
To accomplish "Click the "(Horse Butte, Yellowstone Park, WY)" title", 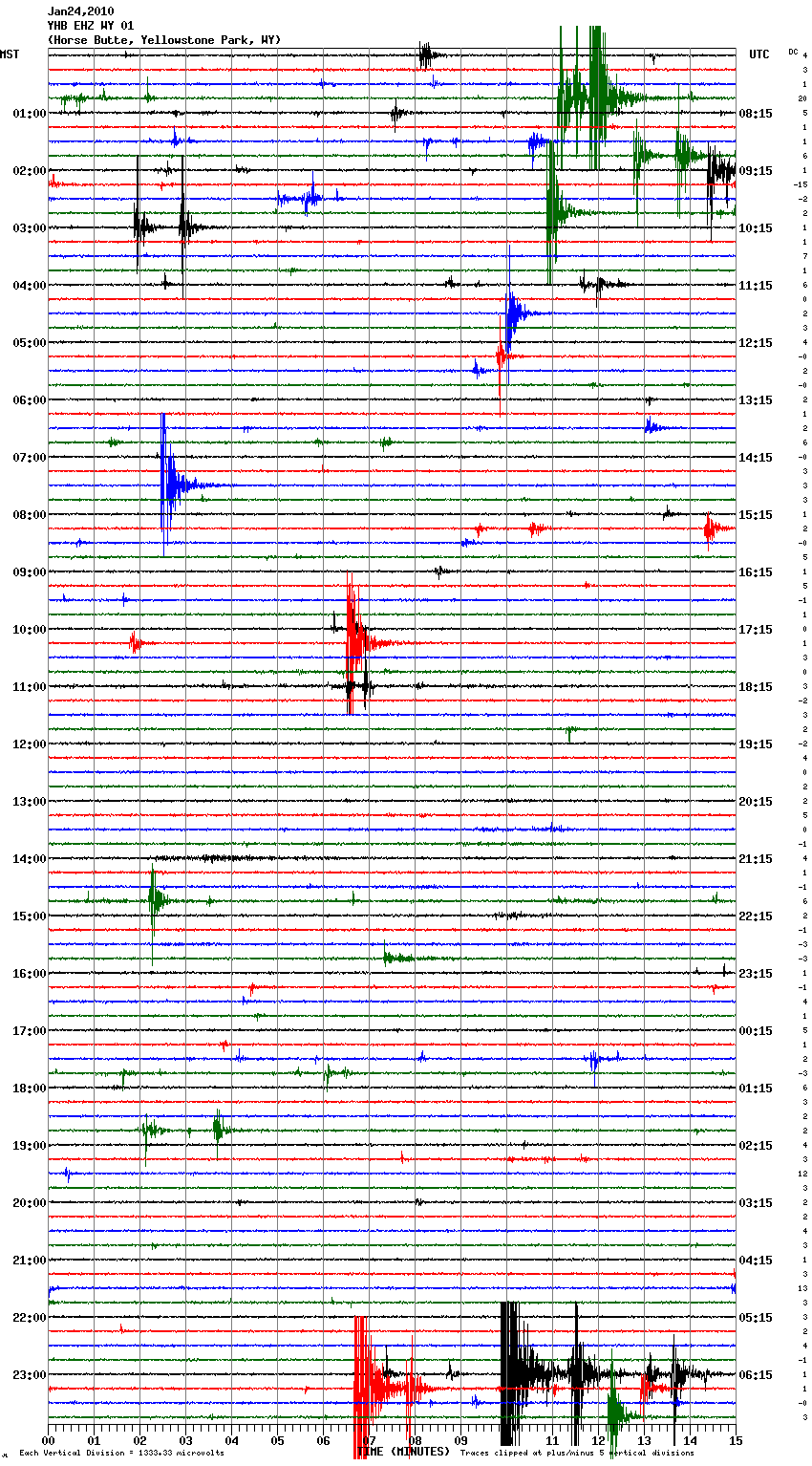I will (x=164, y=40).
